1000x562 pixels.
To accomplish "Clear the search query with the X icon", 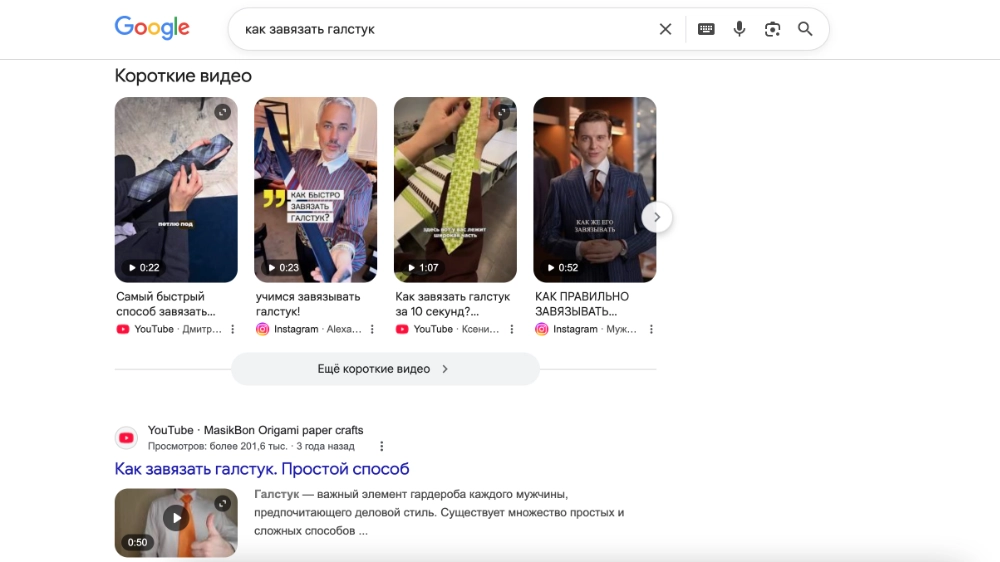I will click(665, 29).
